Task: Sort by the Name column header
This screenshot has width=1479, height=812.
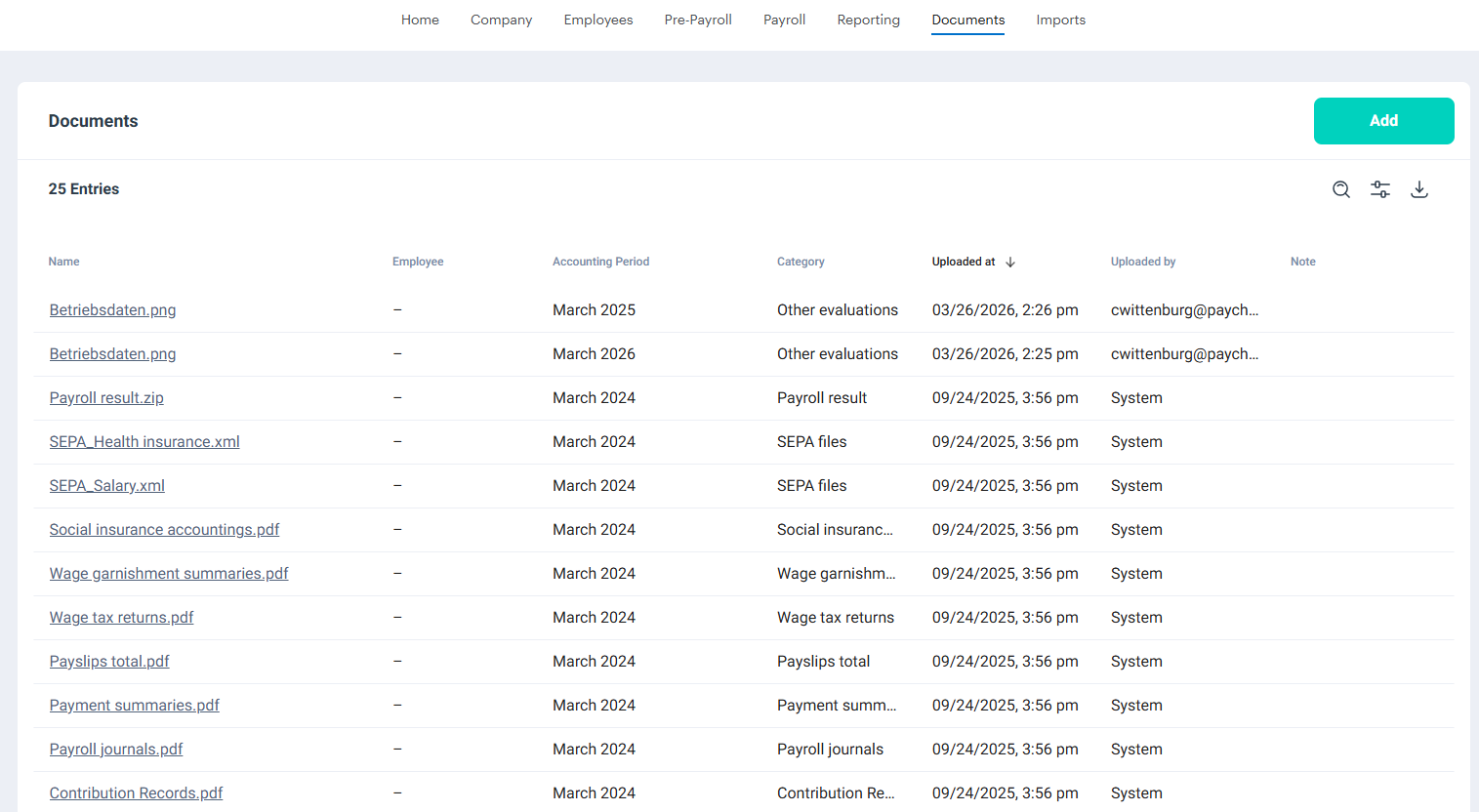Action: [64, 262]
